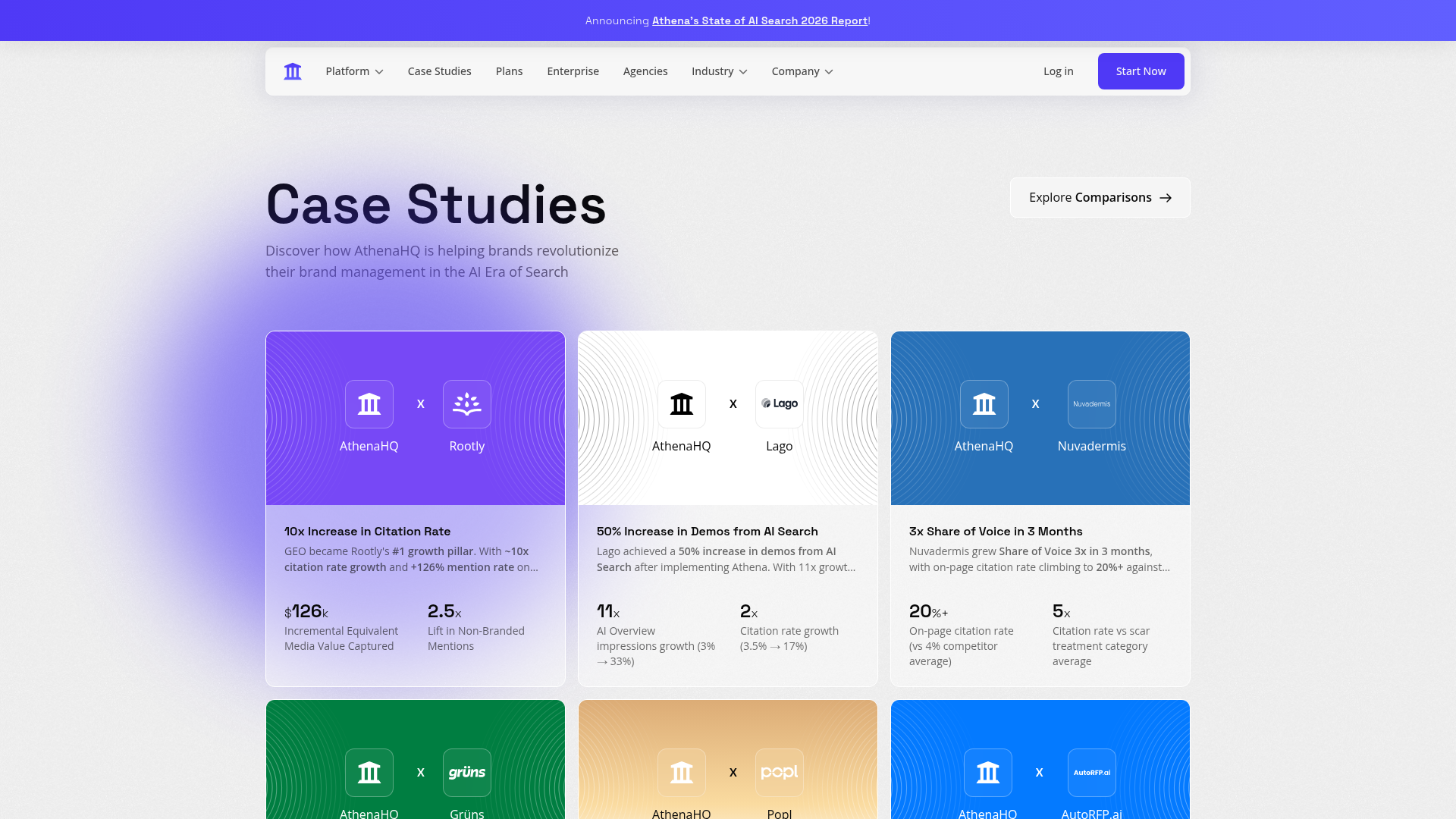Click the AthenaHQ icon on the Nuvadermis card
Viewport: 1456px width, 819px height.
pyautogui.click(x=984, y=404)
